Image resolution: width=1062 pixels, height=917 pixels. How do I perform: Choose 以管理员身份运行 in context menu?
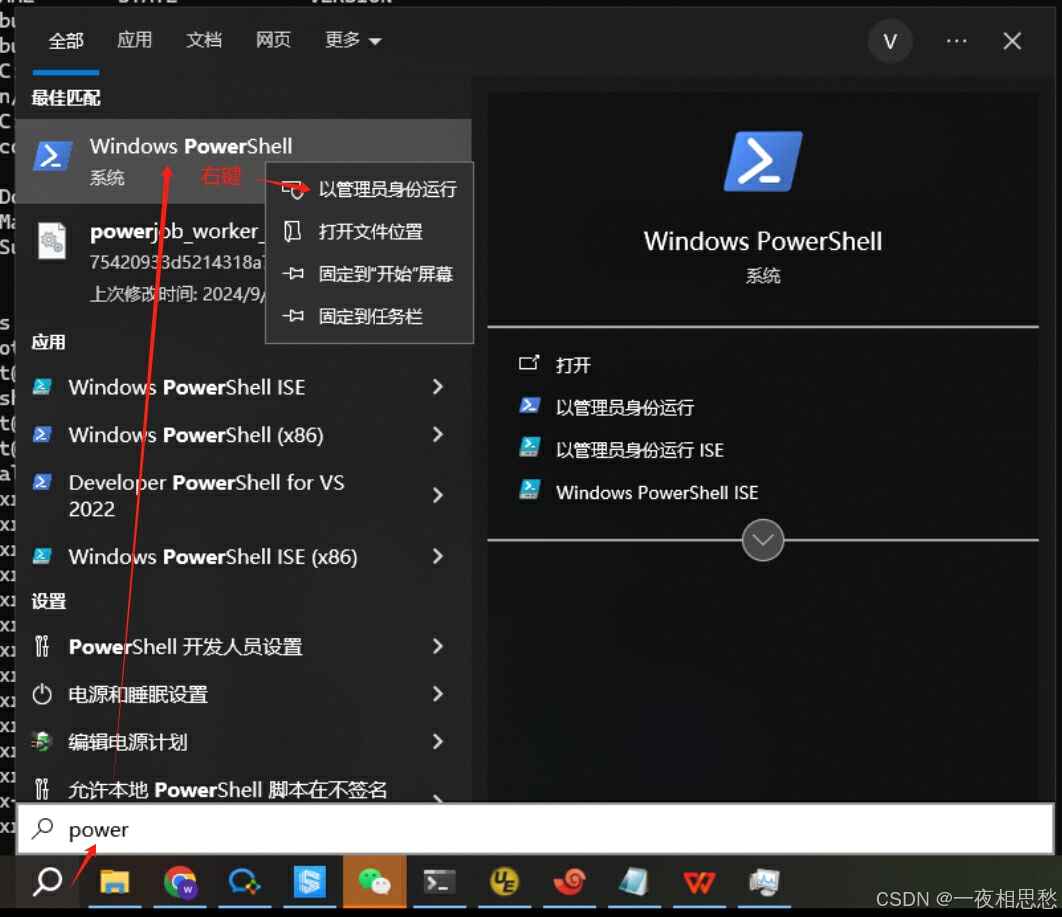(x=369, y=190)
